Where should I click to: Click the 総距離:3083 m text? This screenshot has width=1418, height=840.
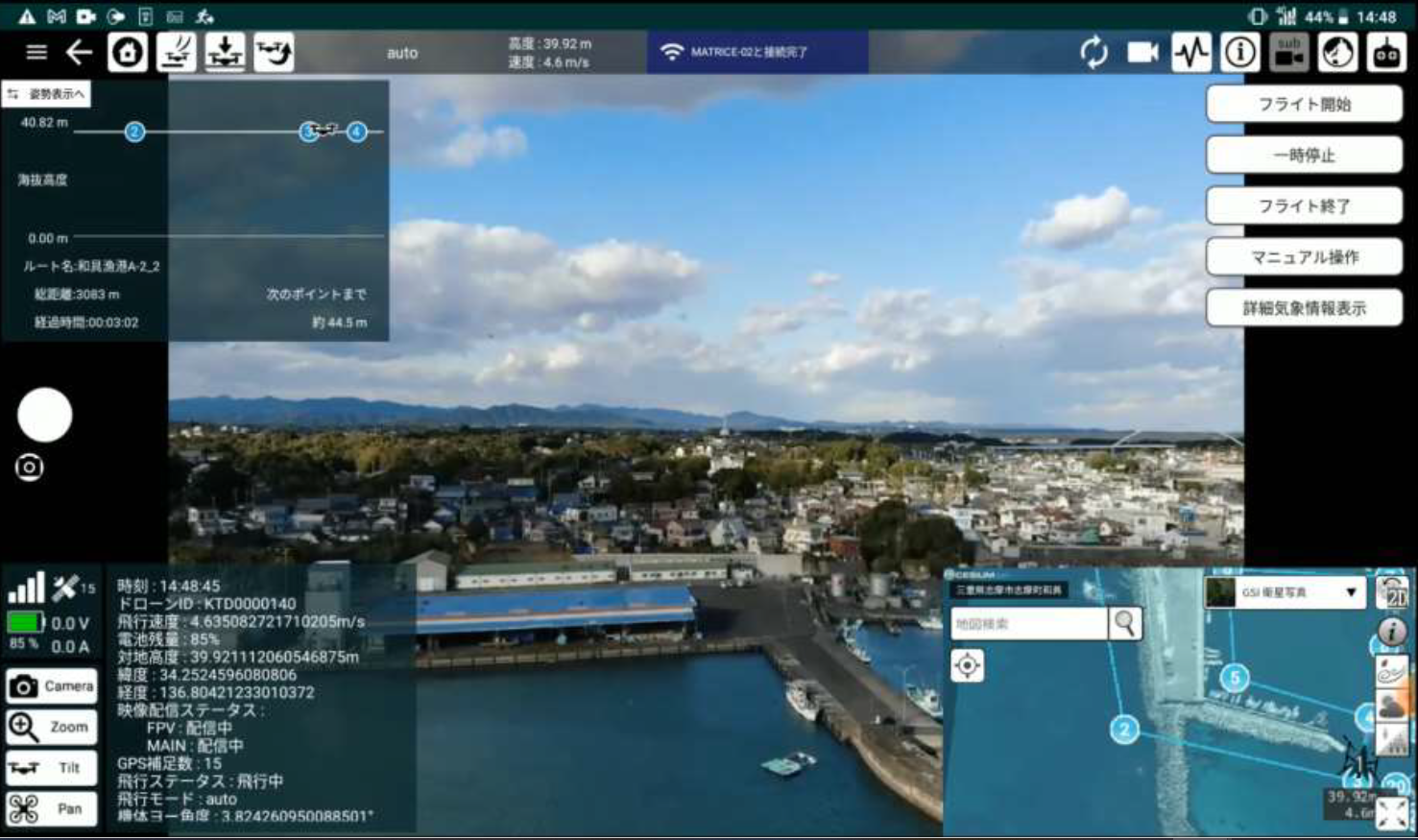[x=77, y=295]
